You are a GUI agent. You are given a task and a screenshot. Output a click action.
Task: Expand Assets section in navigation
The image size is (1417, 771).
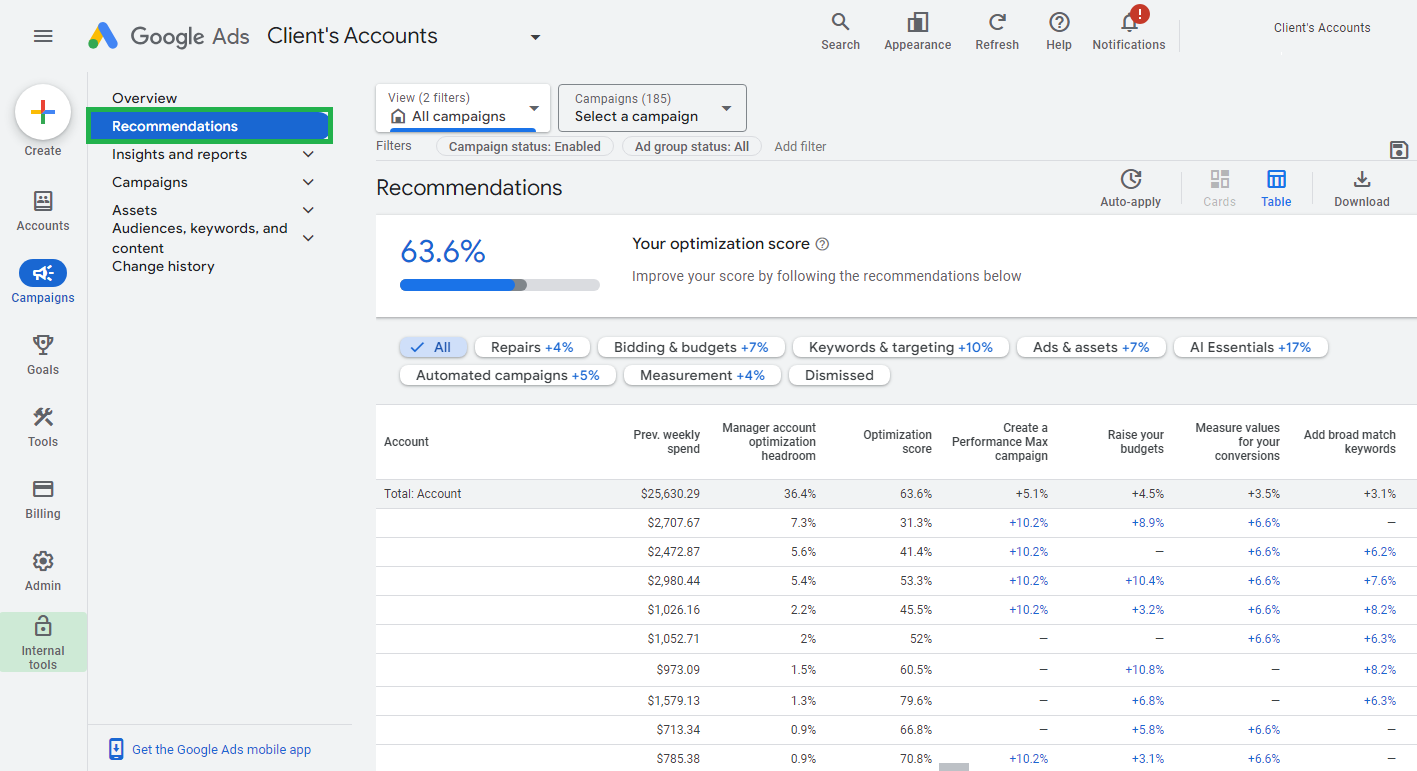click(308, 210)
